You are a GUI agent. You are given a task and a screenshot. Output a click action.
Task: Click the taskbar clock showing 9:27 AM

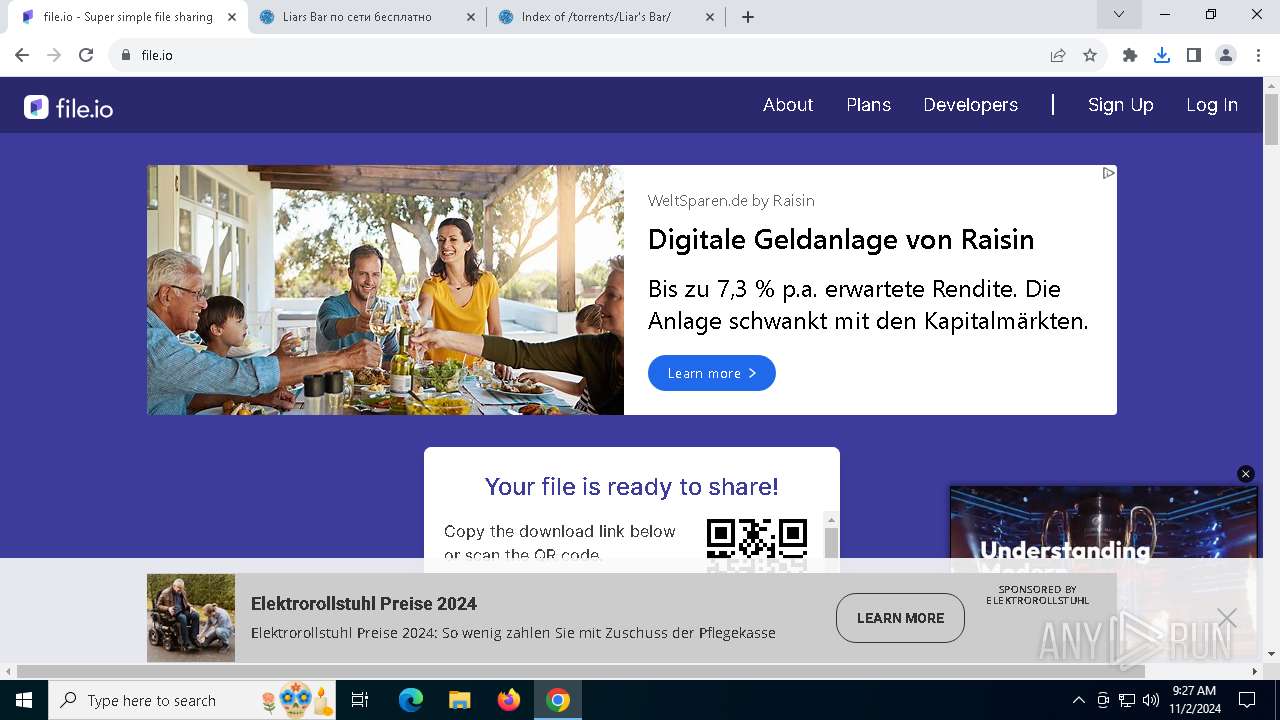point(1195,700)
